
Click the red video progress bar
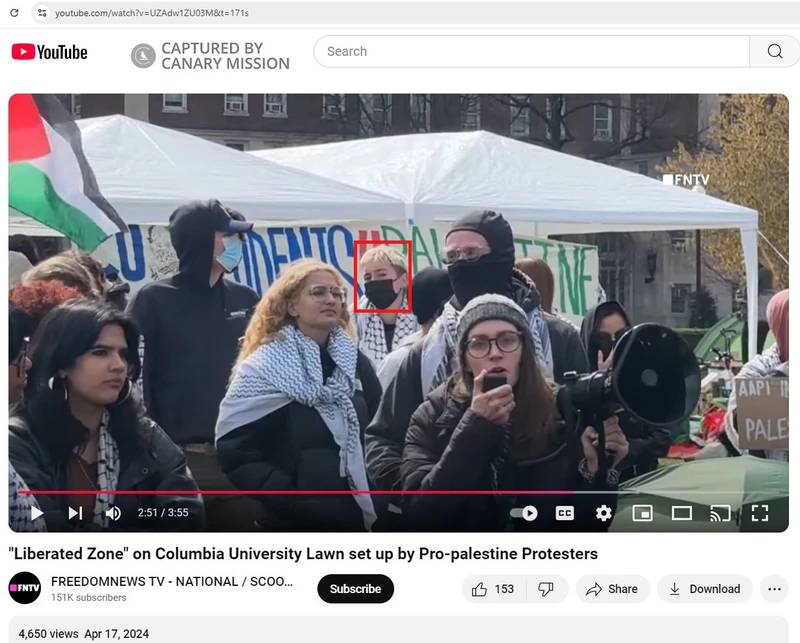[x=300, y=492]
